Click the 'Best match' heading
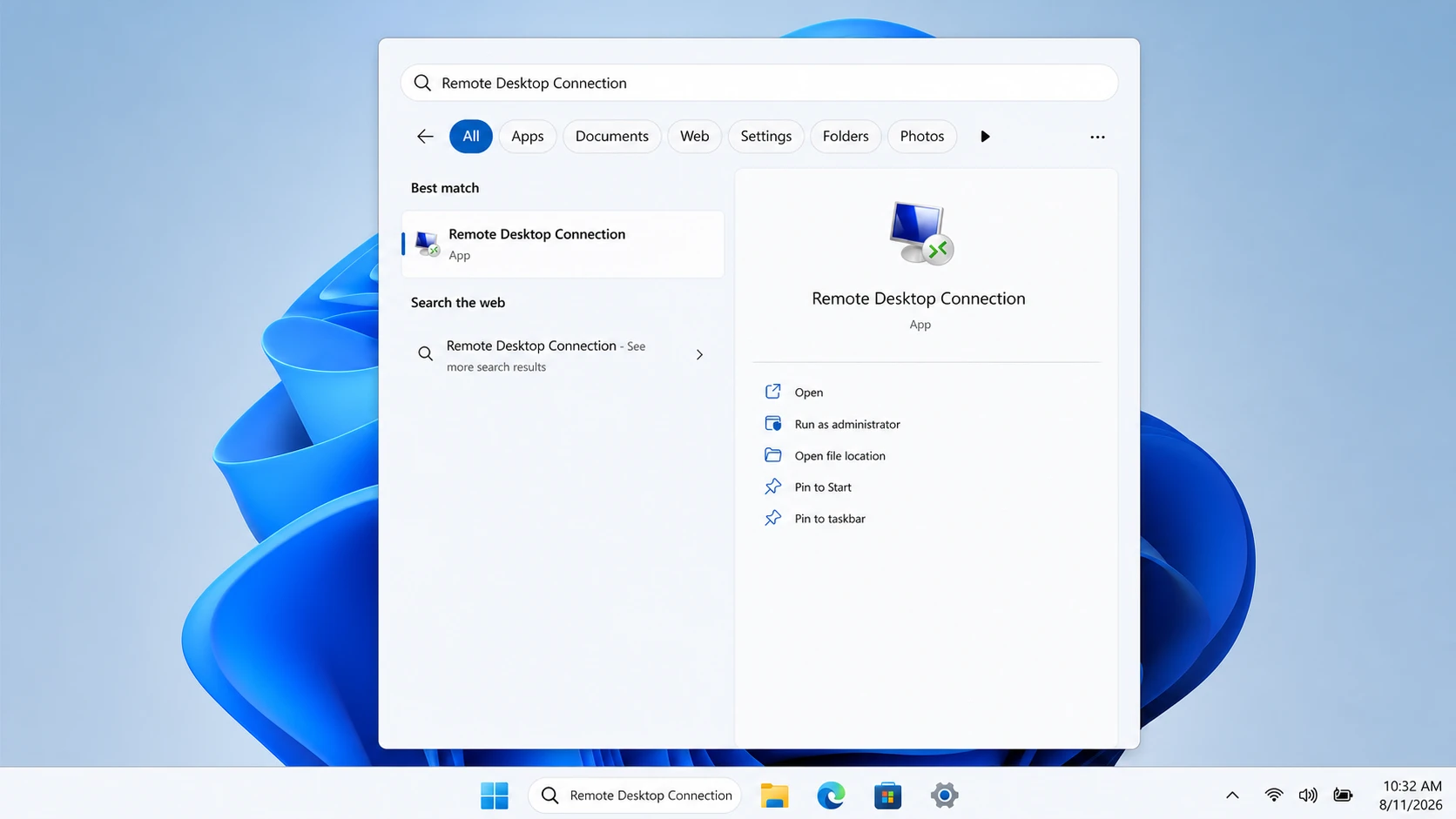Viewport: 1456px width, 819px height. 445,188
